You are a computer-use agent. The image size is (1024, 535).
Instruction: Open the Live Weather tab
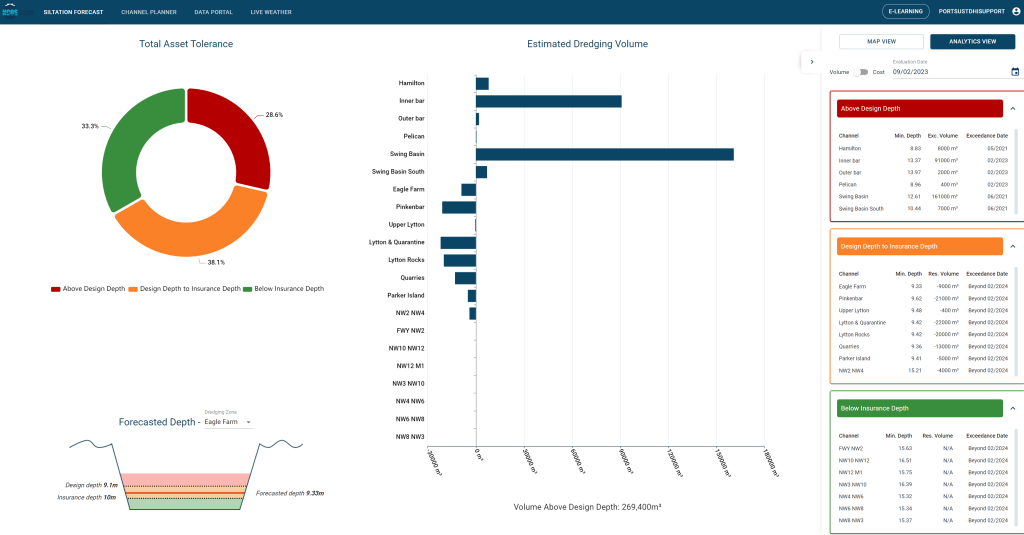pos(271,12)
